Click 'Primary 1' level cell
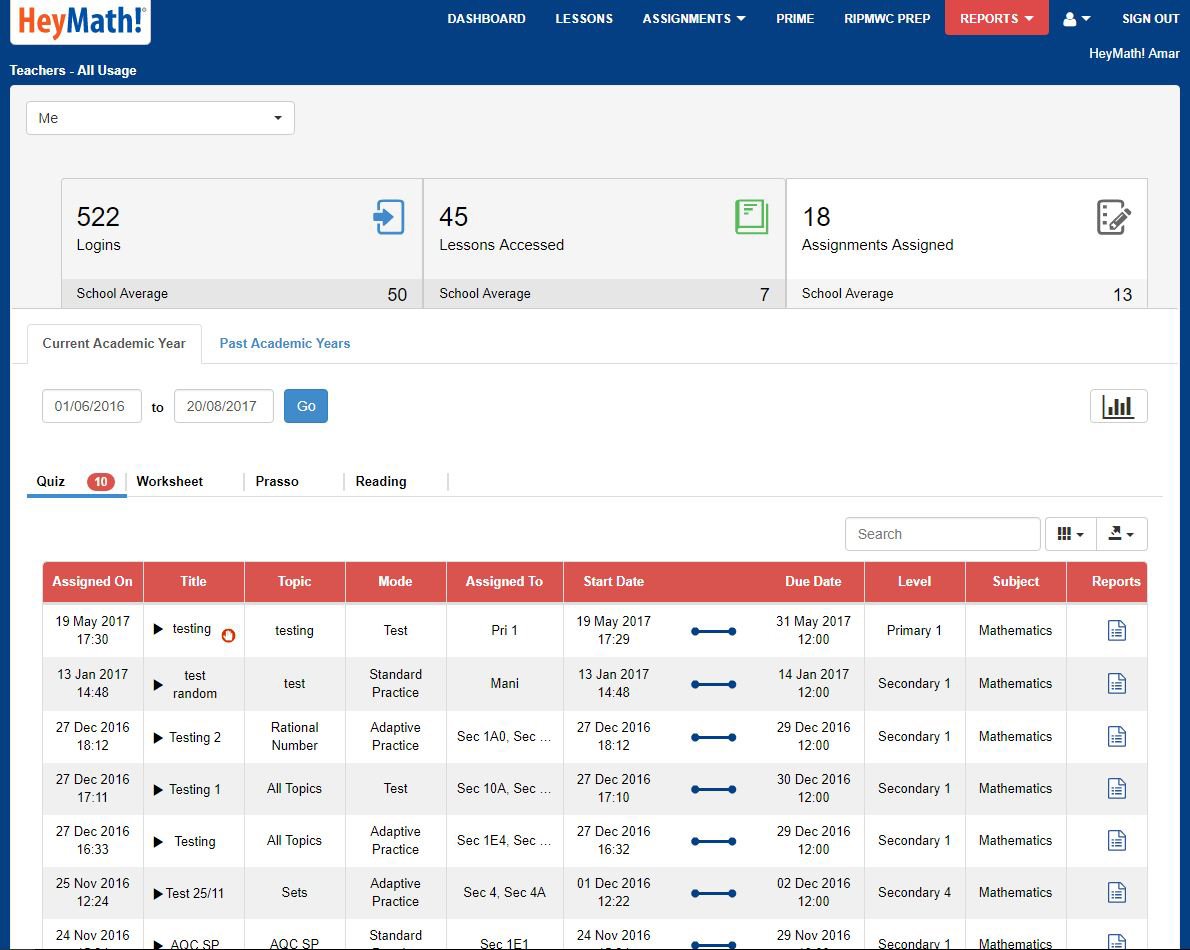Viewport: 1190px width, 950px height. [x=915, y=631]
